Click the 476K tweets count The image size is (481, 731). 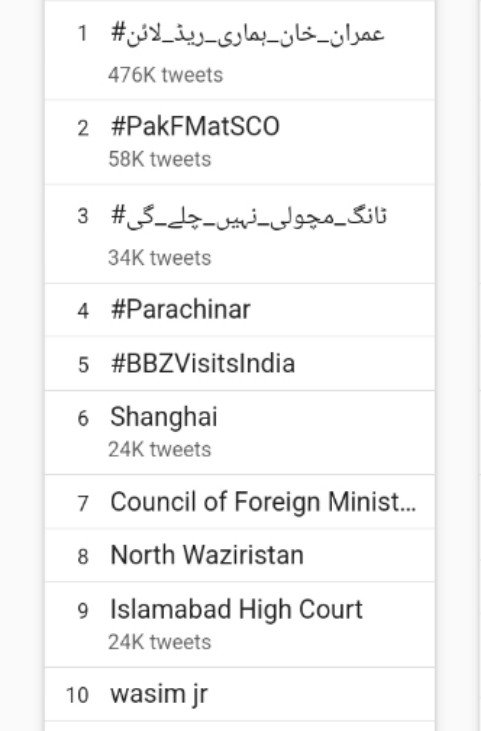point(165,75)
